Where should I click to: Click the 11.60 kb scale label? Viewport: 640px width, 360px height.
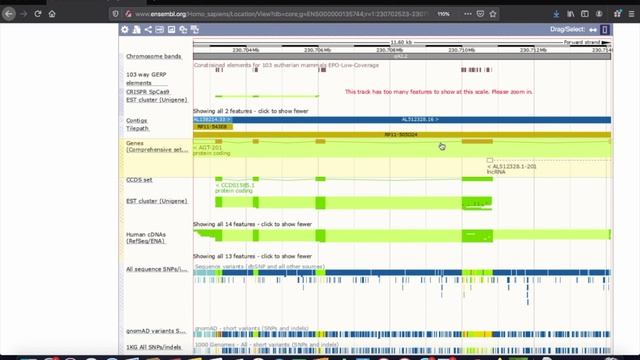(x=401, y=42)
